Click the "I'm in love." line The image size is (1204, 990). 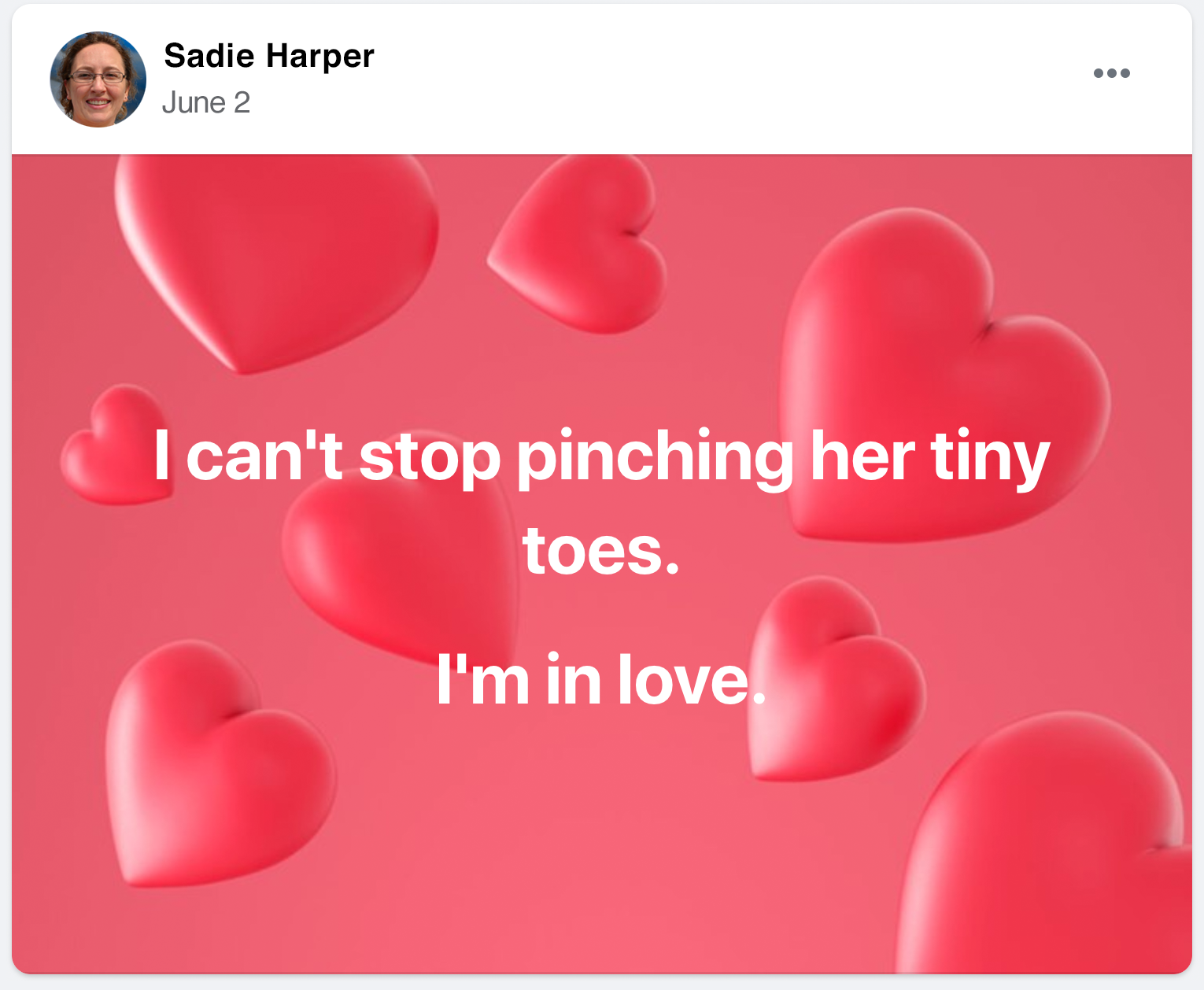tap(600, 679)
